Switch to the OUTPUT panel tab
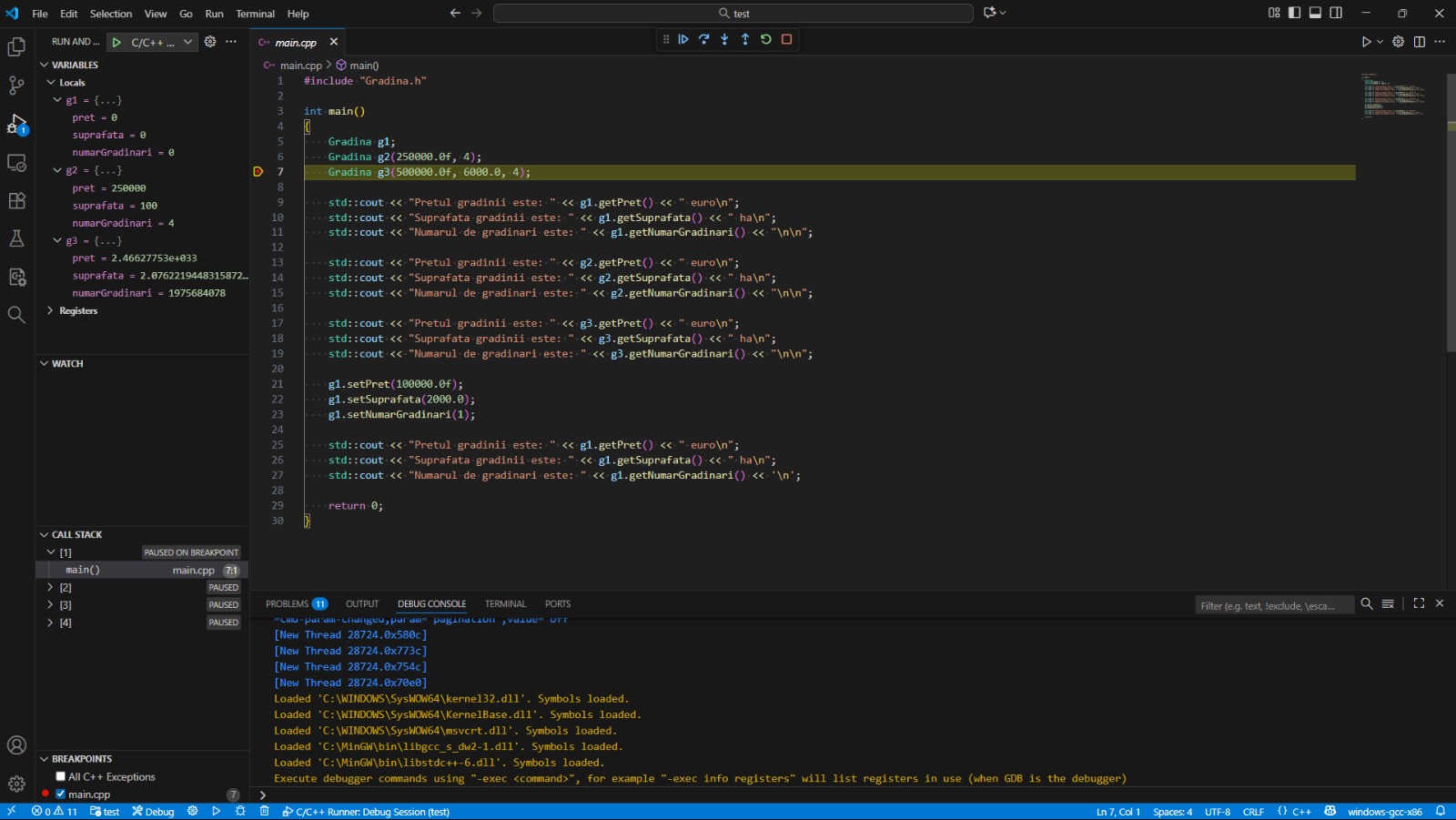The image size is (1456, 820). click(x=361, y=604)
